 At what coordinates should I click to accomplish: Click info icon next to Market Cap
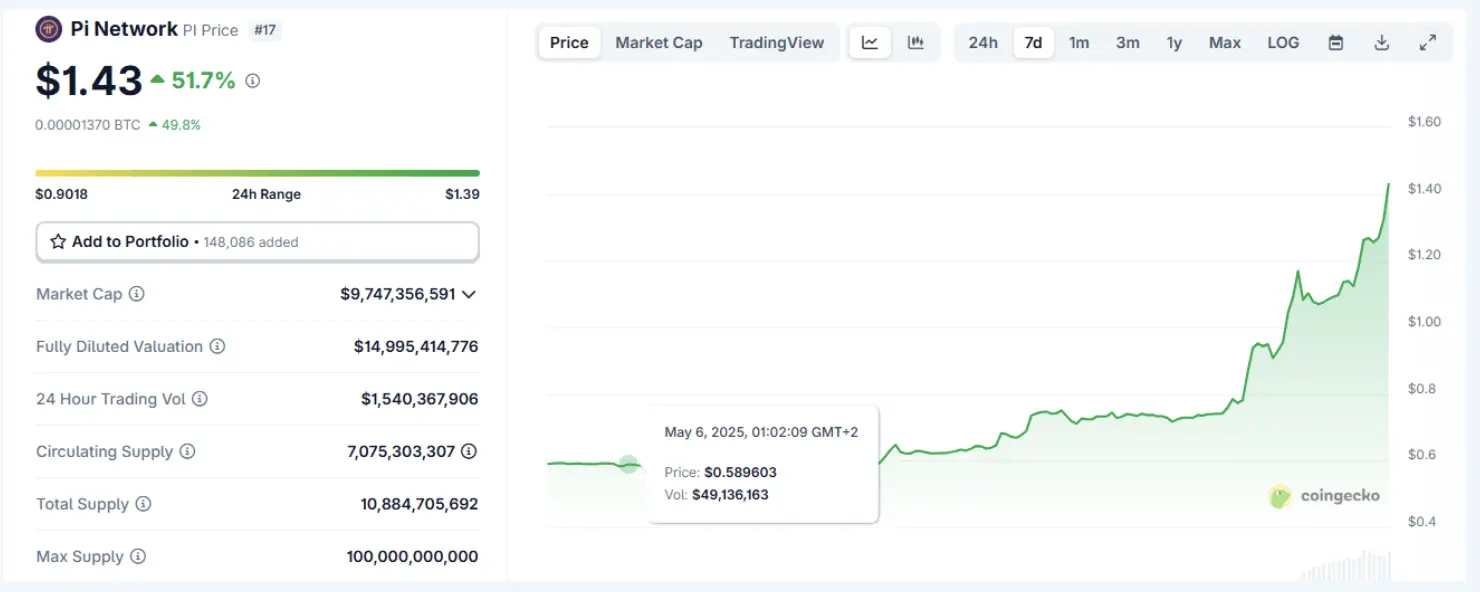coord(137,294)
